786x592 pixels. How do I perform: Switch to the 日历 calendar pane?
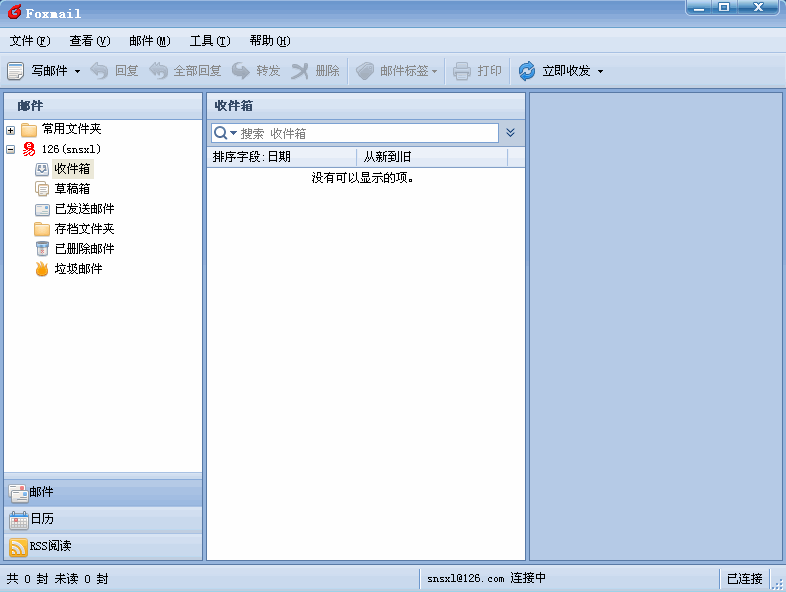pyautogui.click(x=103, y=519)
